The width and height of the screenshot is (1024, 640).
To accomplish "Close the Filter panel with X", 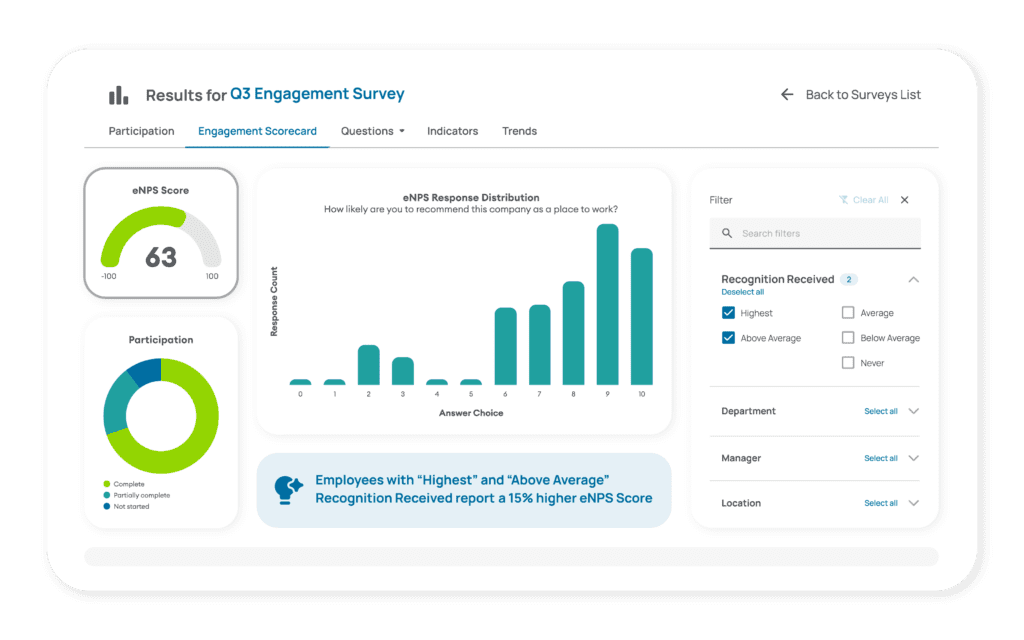I will (x=905, y=200).
